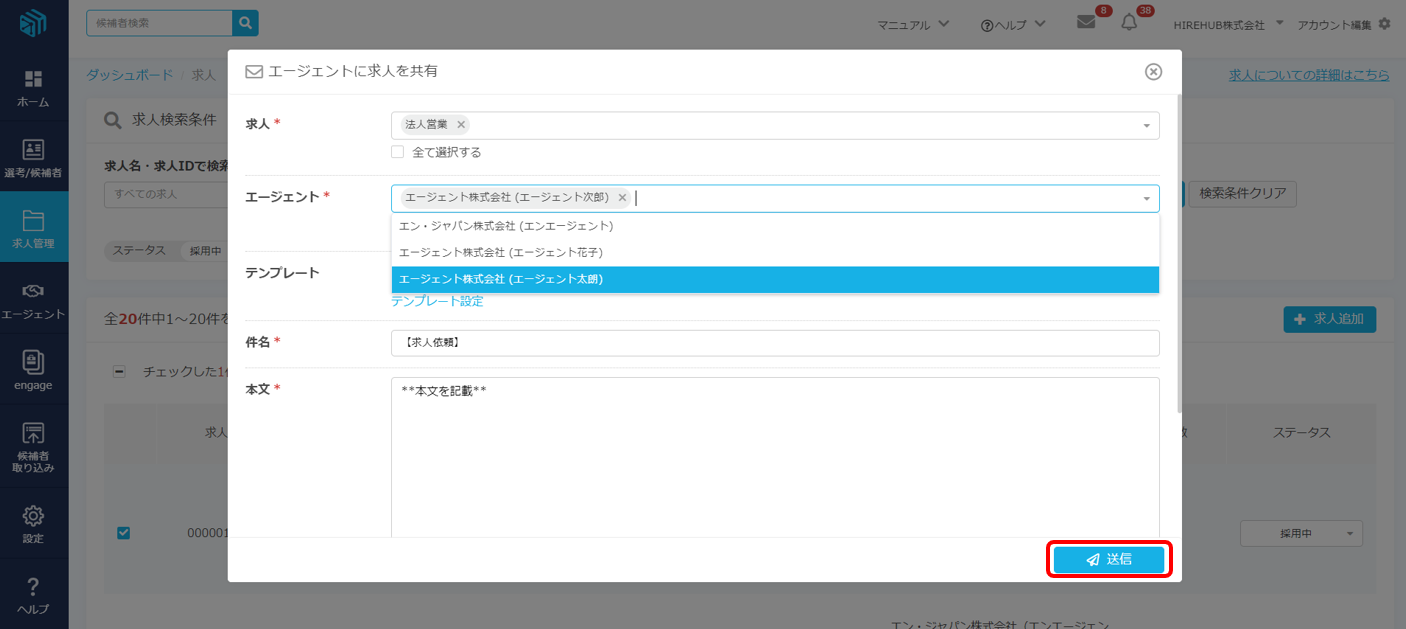Image resolution: width=1406 pixels, height=629 pixels.
Task: Remove the 法人営業 tag
Action: click(461, 125)
